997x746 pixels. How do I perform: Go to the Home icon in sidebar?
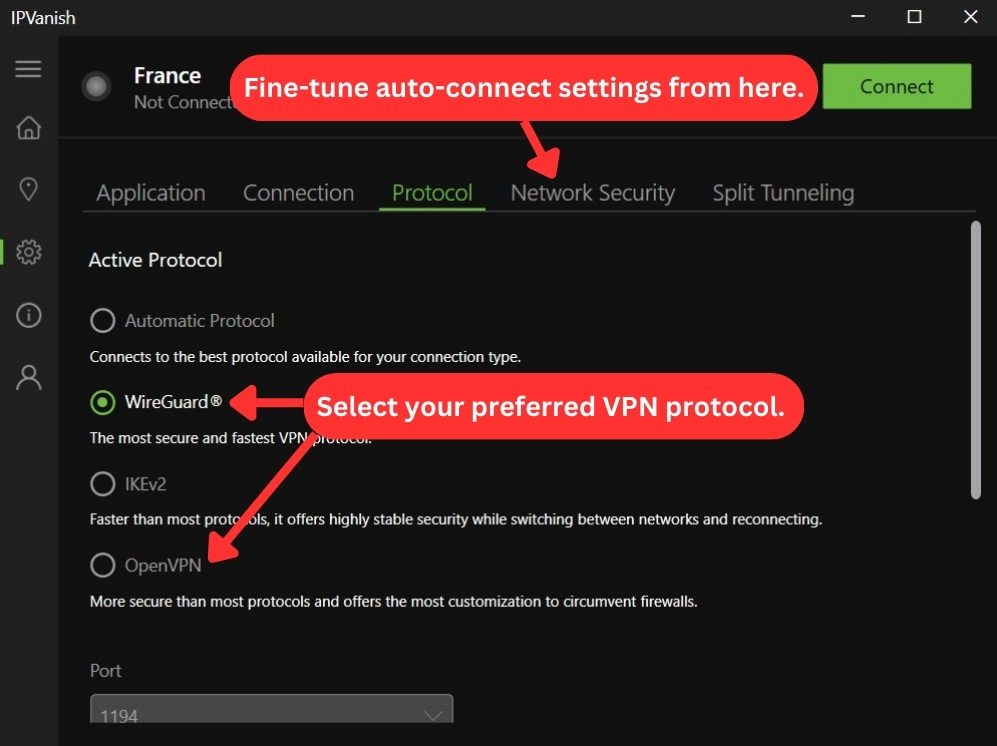coord(29,128)
